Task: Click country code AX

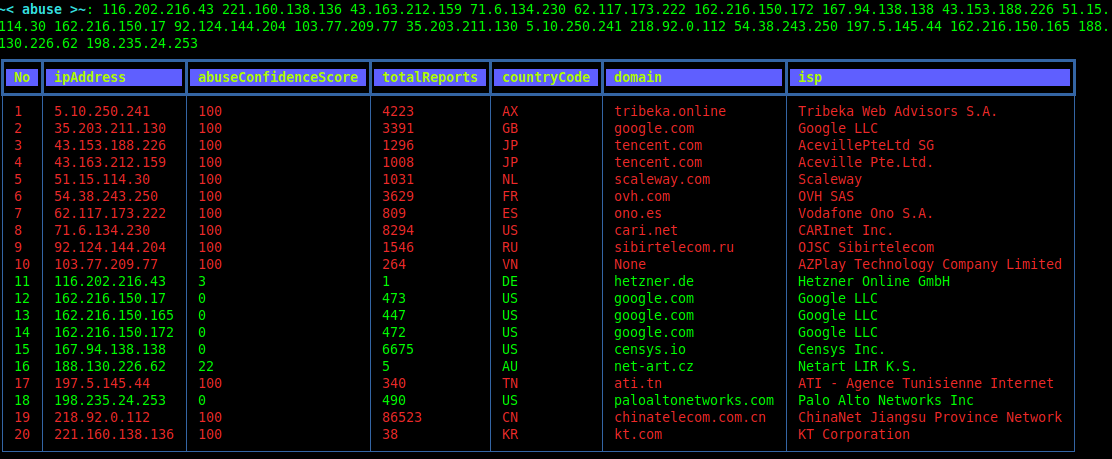Action: click(x=510, y=111)
